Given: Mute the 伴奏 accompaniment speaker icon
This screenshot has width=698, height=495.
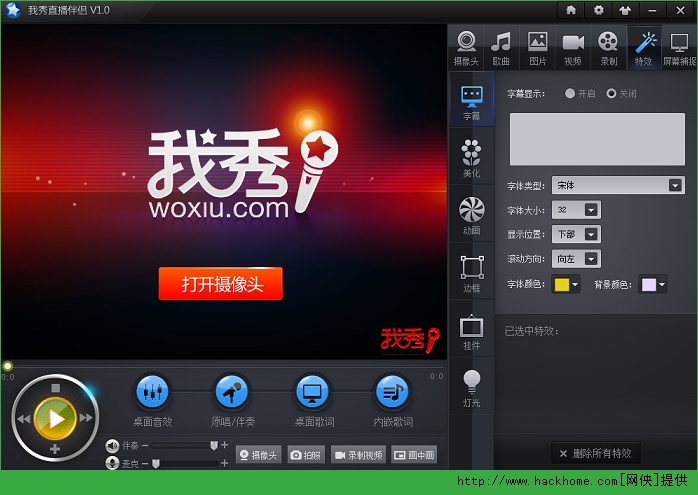Looking at the screenshot, I should (112, 445).
